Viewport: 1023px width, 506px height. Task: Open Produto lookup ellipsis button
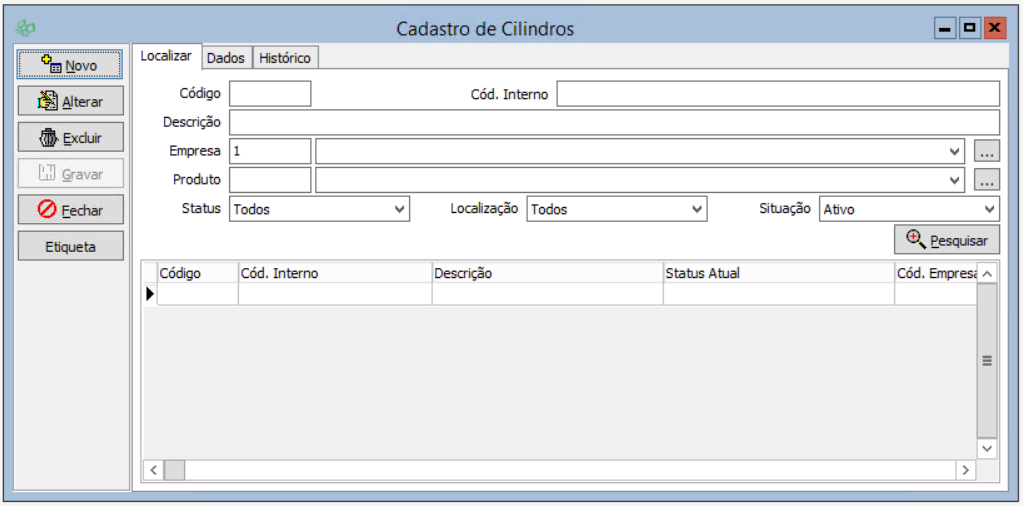pos(987,181)
